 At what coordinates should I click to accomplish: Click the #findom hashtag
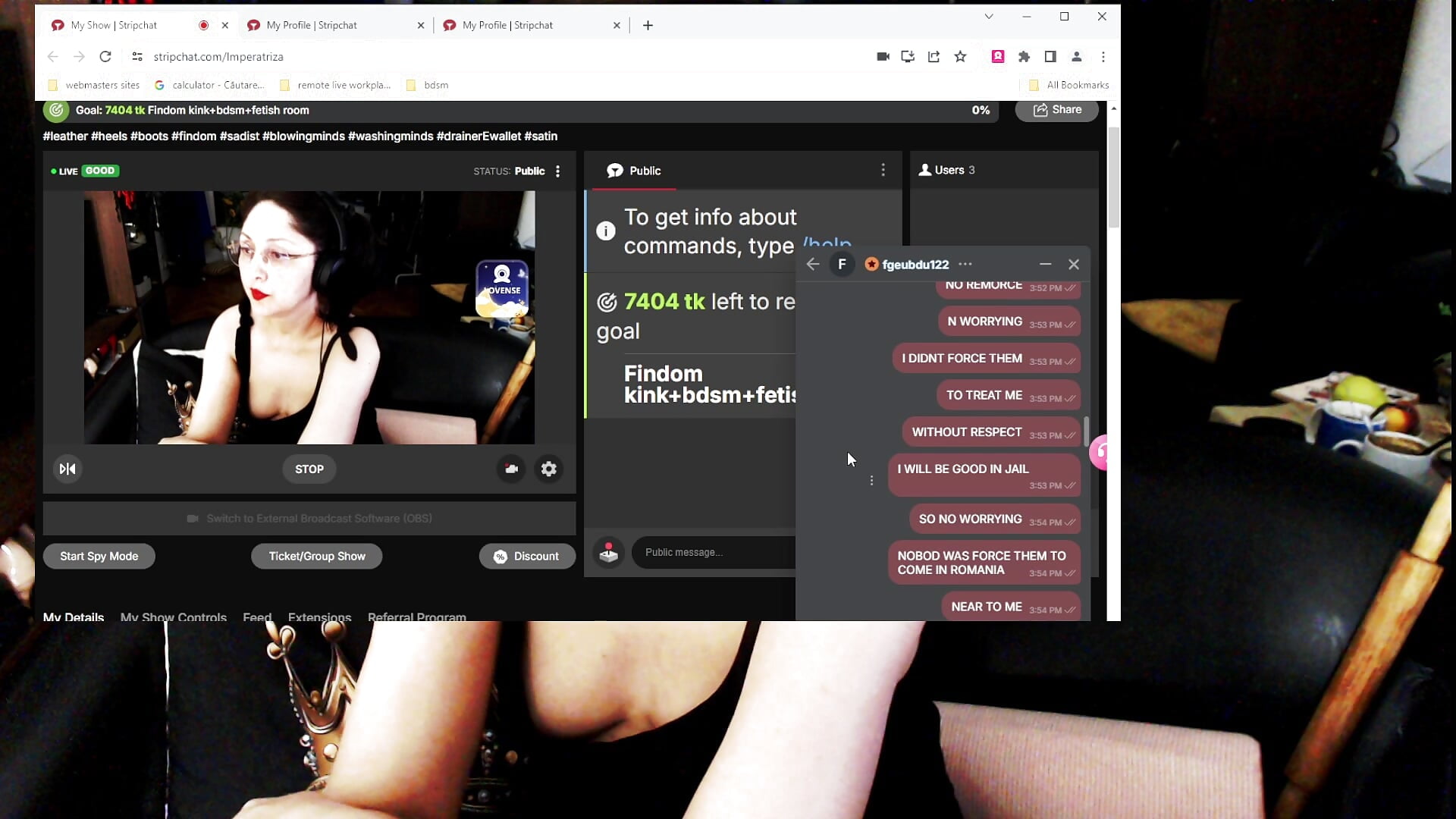pos(193,136)
